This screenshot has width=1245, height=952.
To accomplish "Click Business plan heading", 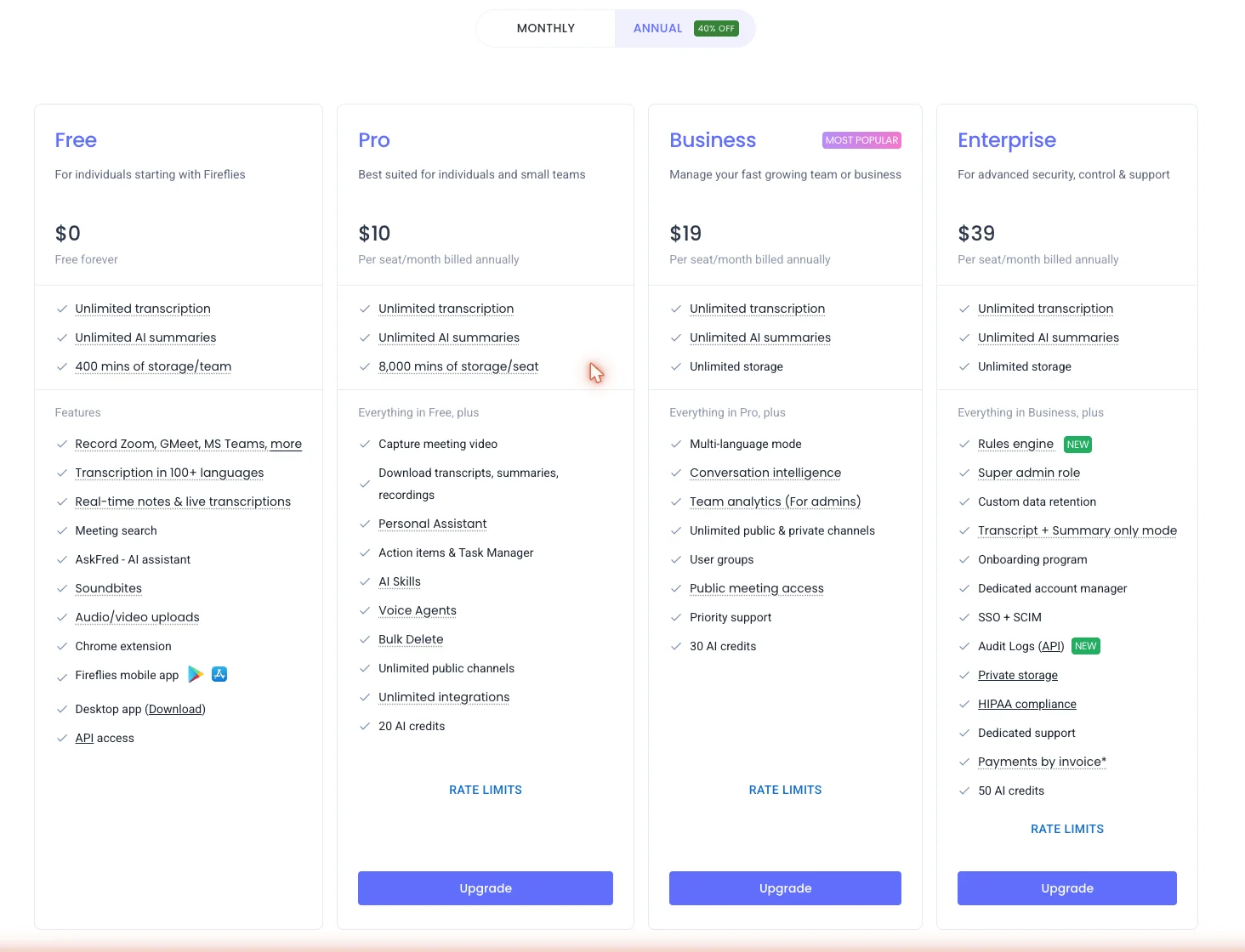I will tap(713, 140).
